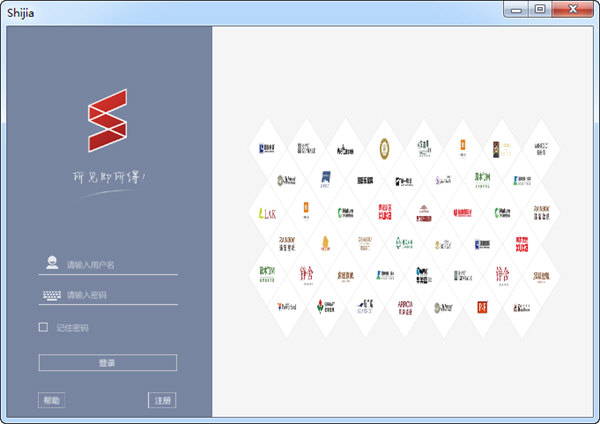Focus the username field 请输入用户名
The height and width of the screenshot is (424, 600).
[120, 265]
